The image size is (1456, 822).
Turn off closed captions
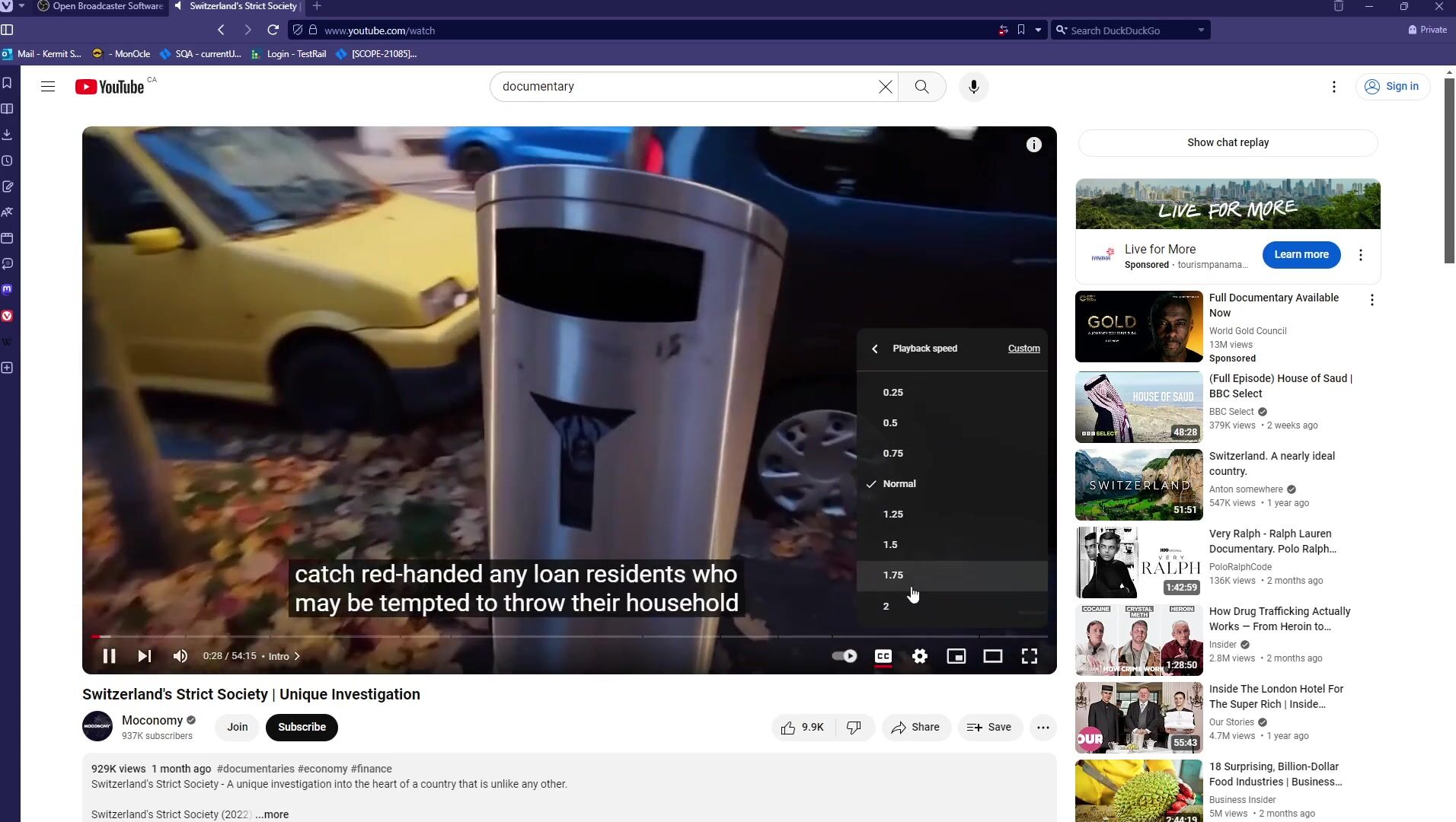tap(883, 657)
